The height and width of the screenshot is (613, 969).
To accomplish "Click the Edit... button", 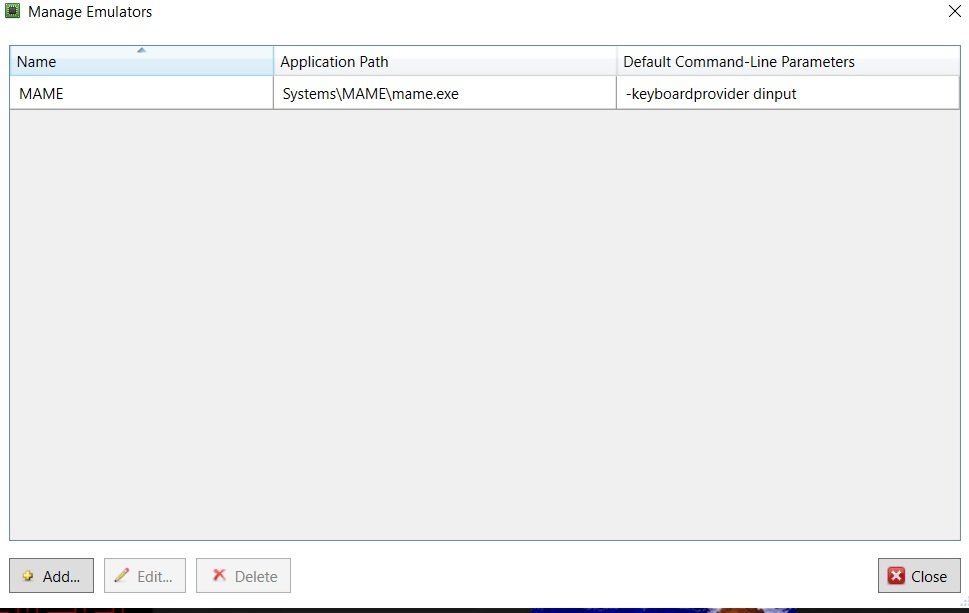I will (145, 576).
